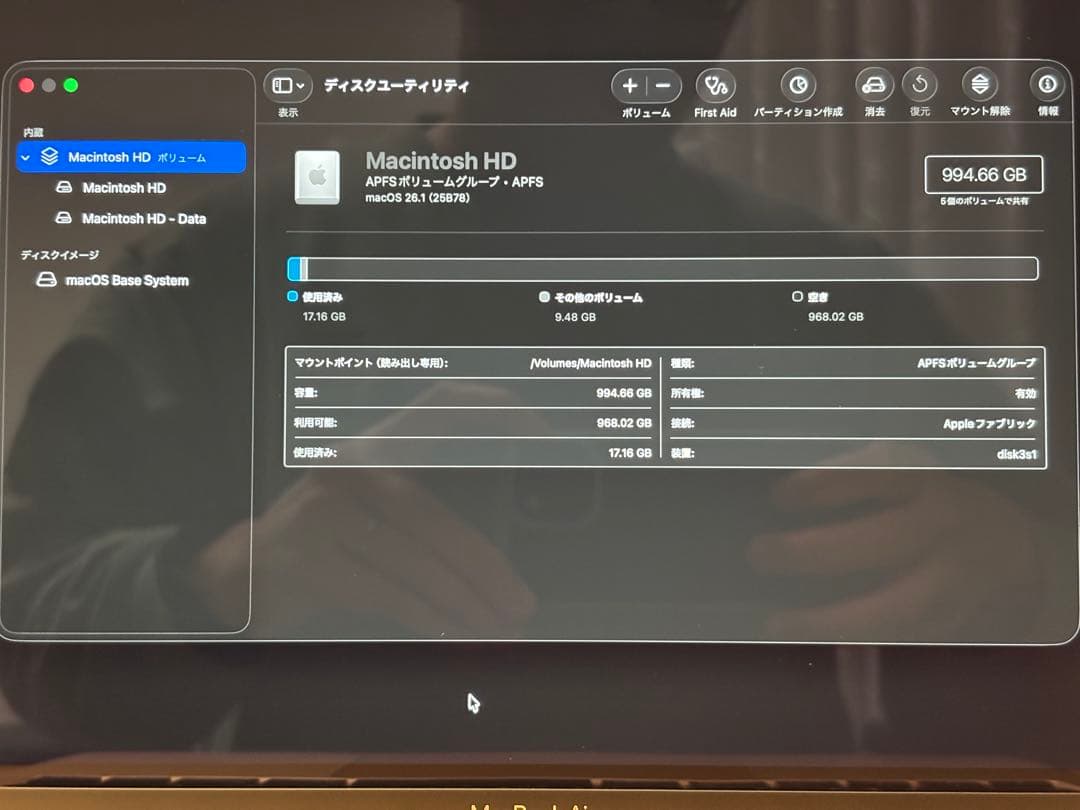Click the add volume plus button
Image resolution: width=1080 pixels, height=810 pixels.
pos(629,86)
